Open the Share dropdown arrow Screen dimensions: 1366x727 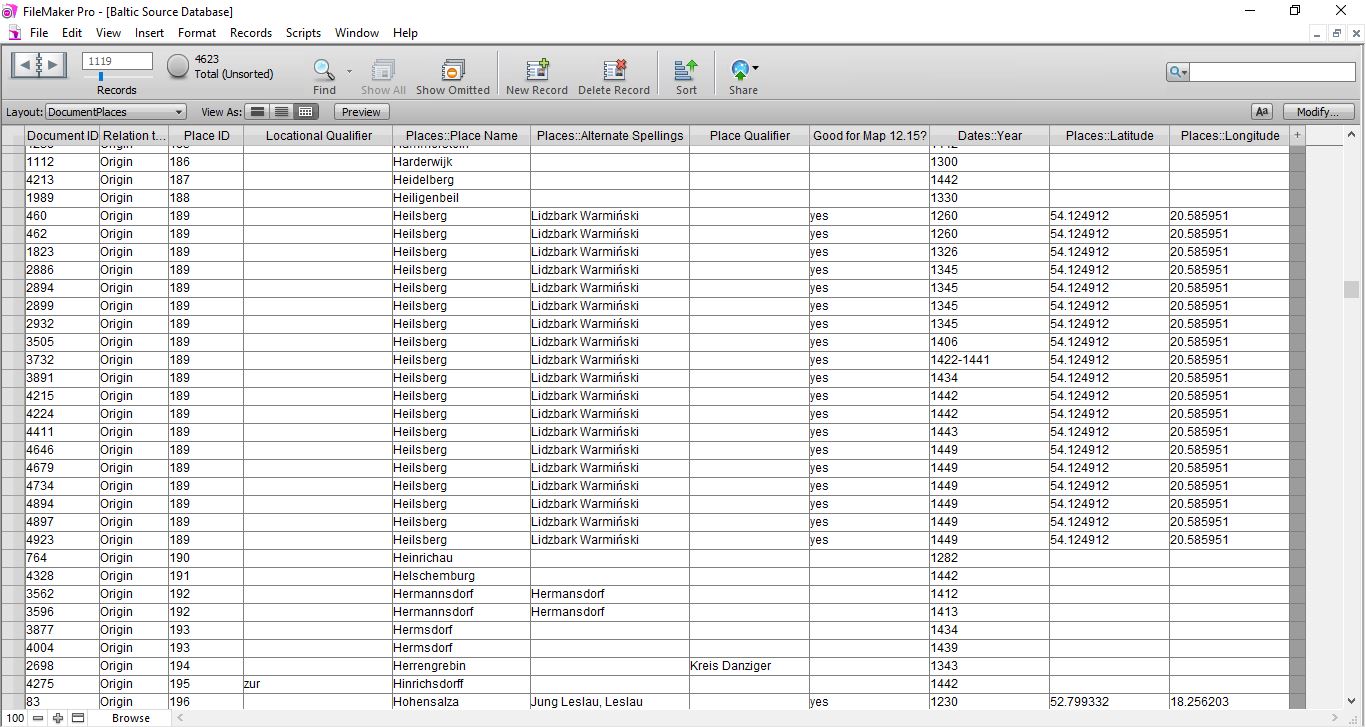point(755,68)
